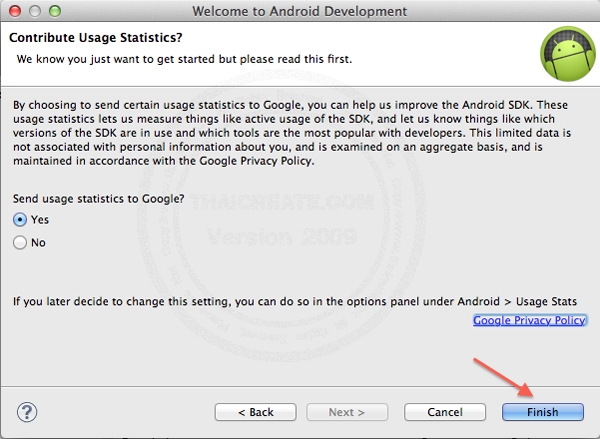Screen dimensions: 600x439
Task: Open the Google Privacy Policy link
Action: coord(529,320)
